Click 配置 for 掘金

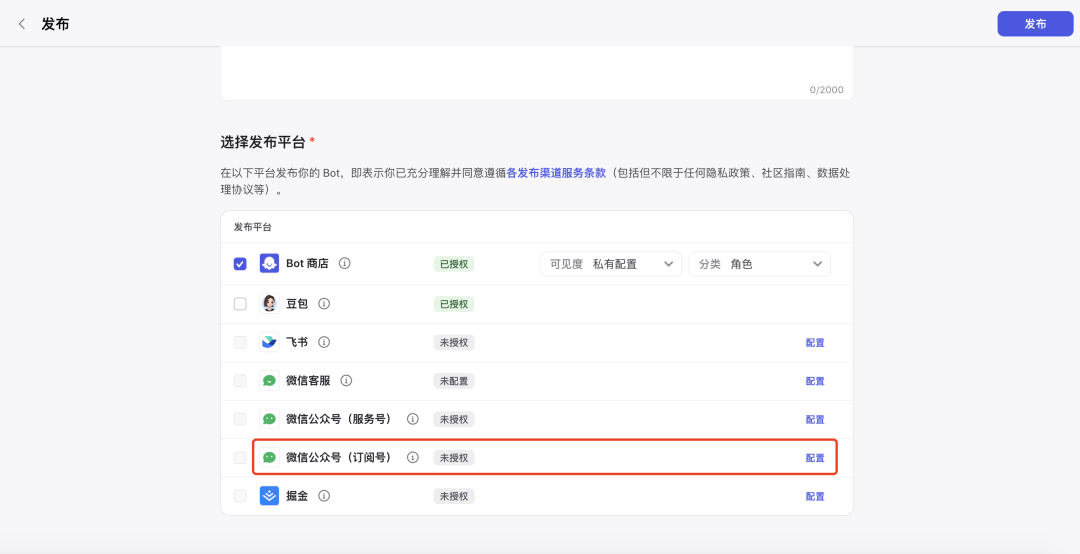[815, 497]
